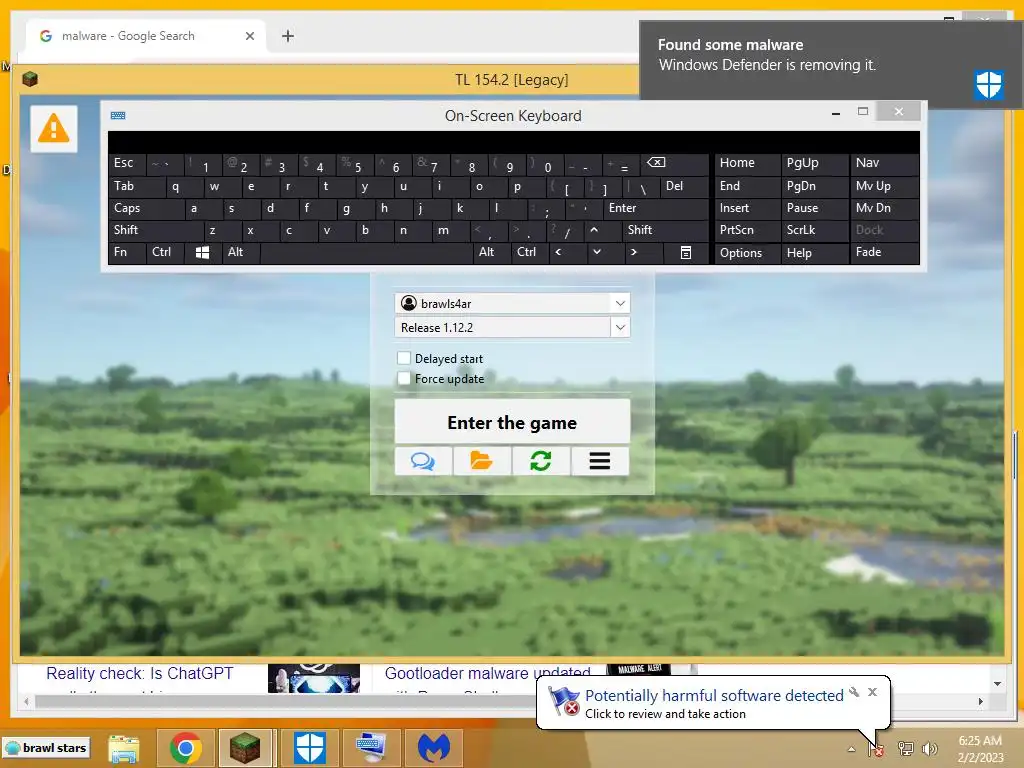This screenshot has height=768, width=1024.
Task: Expand the Release 1.12.2 version dropdown
Action: point(620,327)
